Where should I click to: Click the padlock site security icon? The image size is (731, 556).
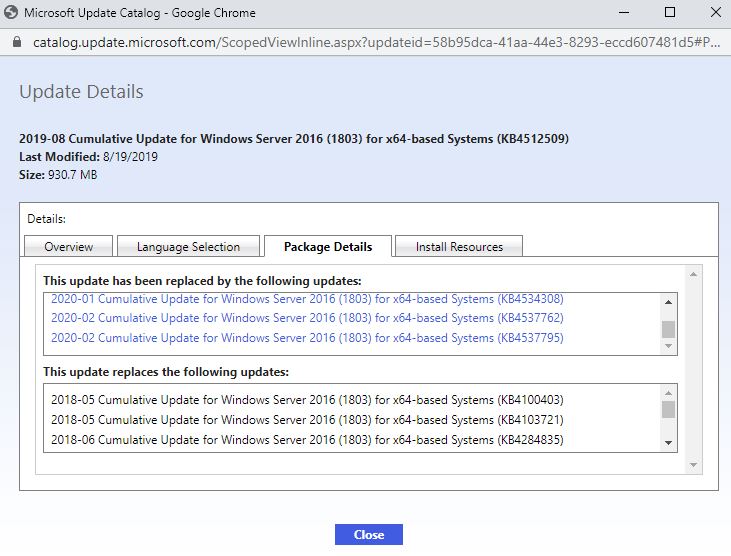pos(17,42)
